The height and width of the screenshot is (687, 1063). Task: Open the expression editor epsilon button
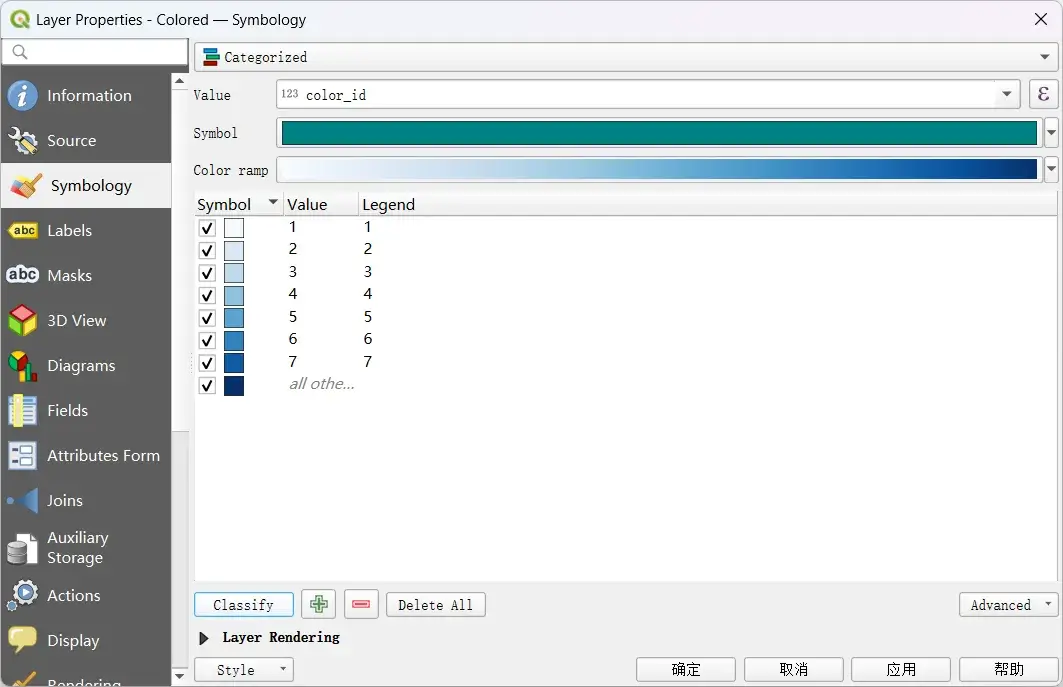(1043, 94)
